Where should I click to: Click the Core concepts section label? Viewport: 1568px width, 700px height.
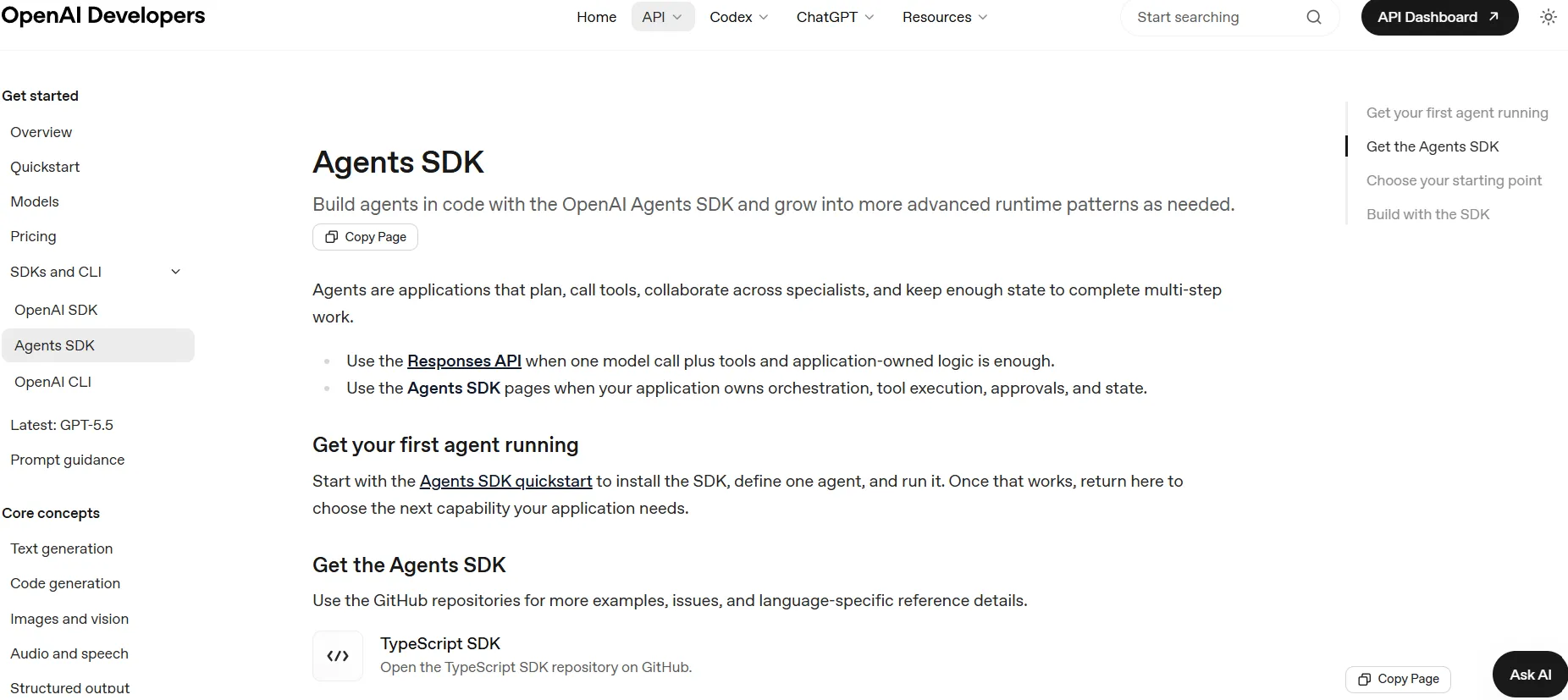[51, 513]
